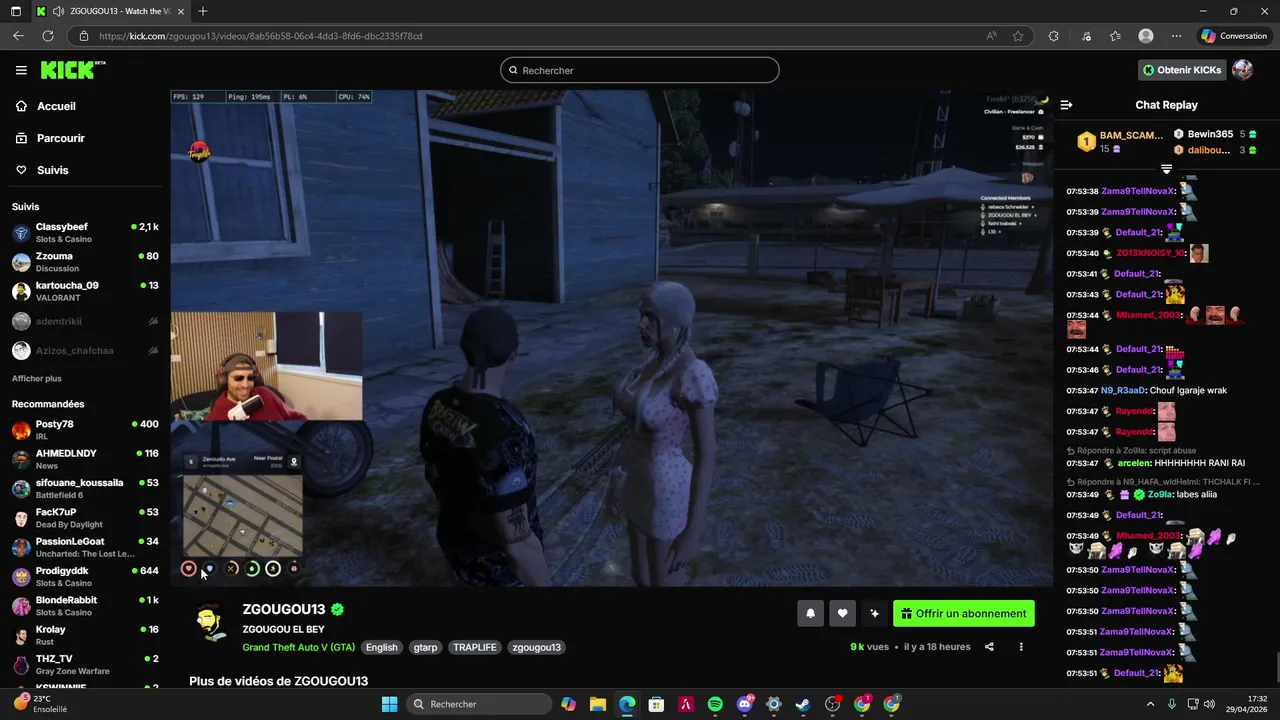Click the video player to pause
Image resolution: width=1280 pixels, height=720 pixels.
611,338
